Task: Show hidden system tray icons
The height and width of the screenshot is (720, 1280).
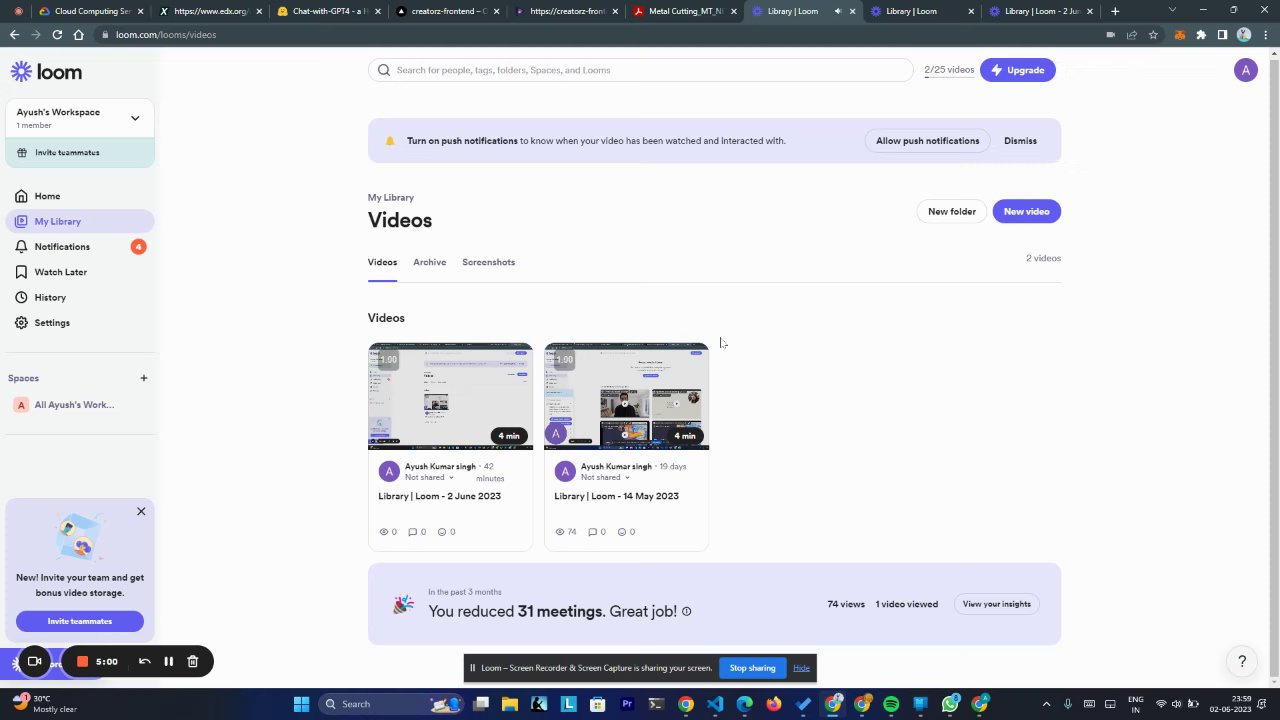Action: point(1046,704)
